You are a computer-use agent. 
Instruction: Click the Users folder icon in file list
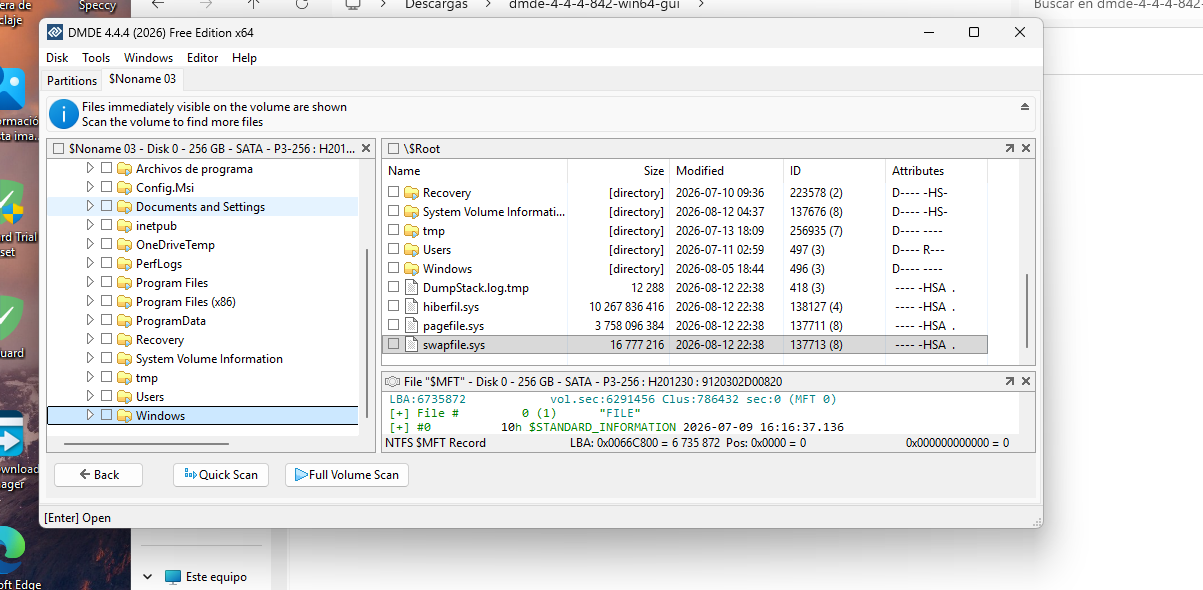[411, 250]
